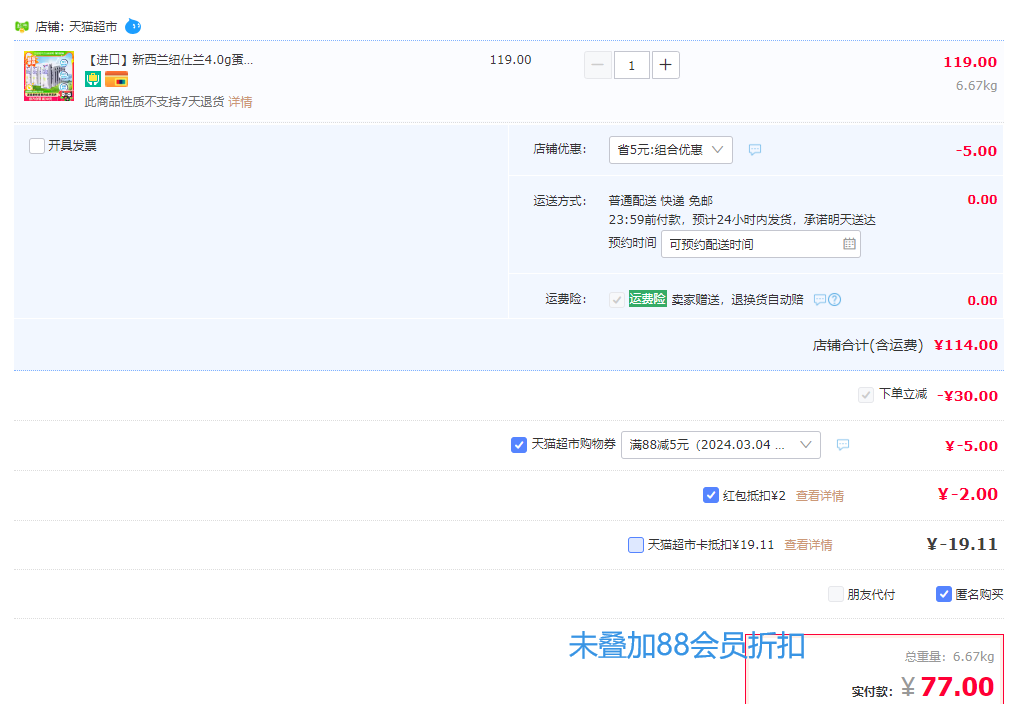Toggle the 下单立减 checkbox

(x=865, y=395)
